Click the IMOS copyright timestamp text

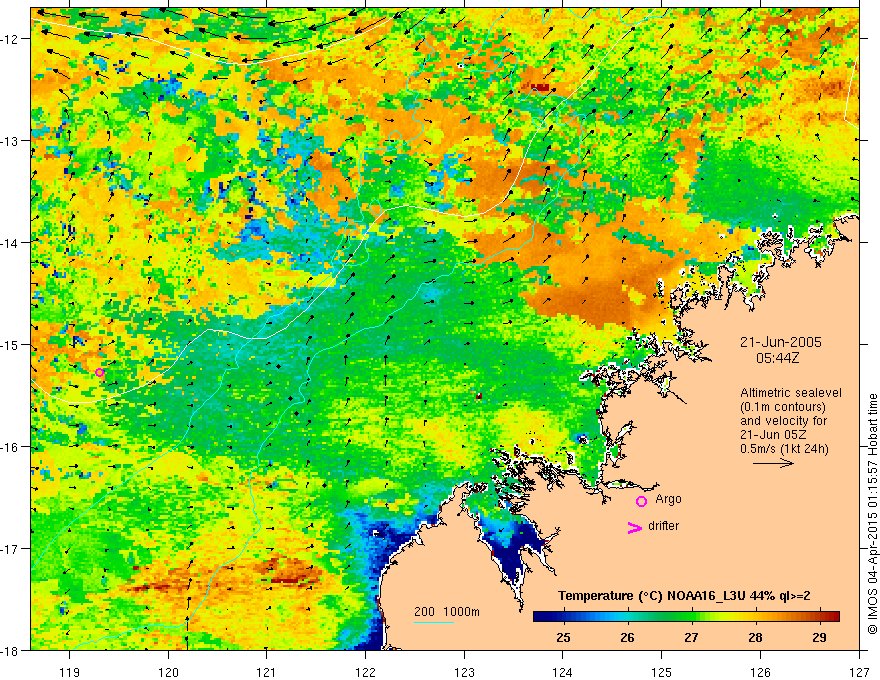[x=873, y=513]
